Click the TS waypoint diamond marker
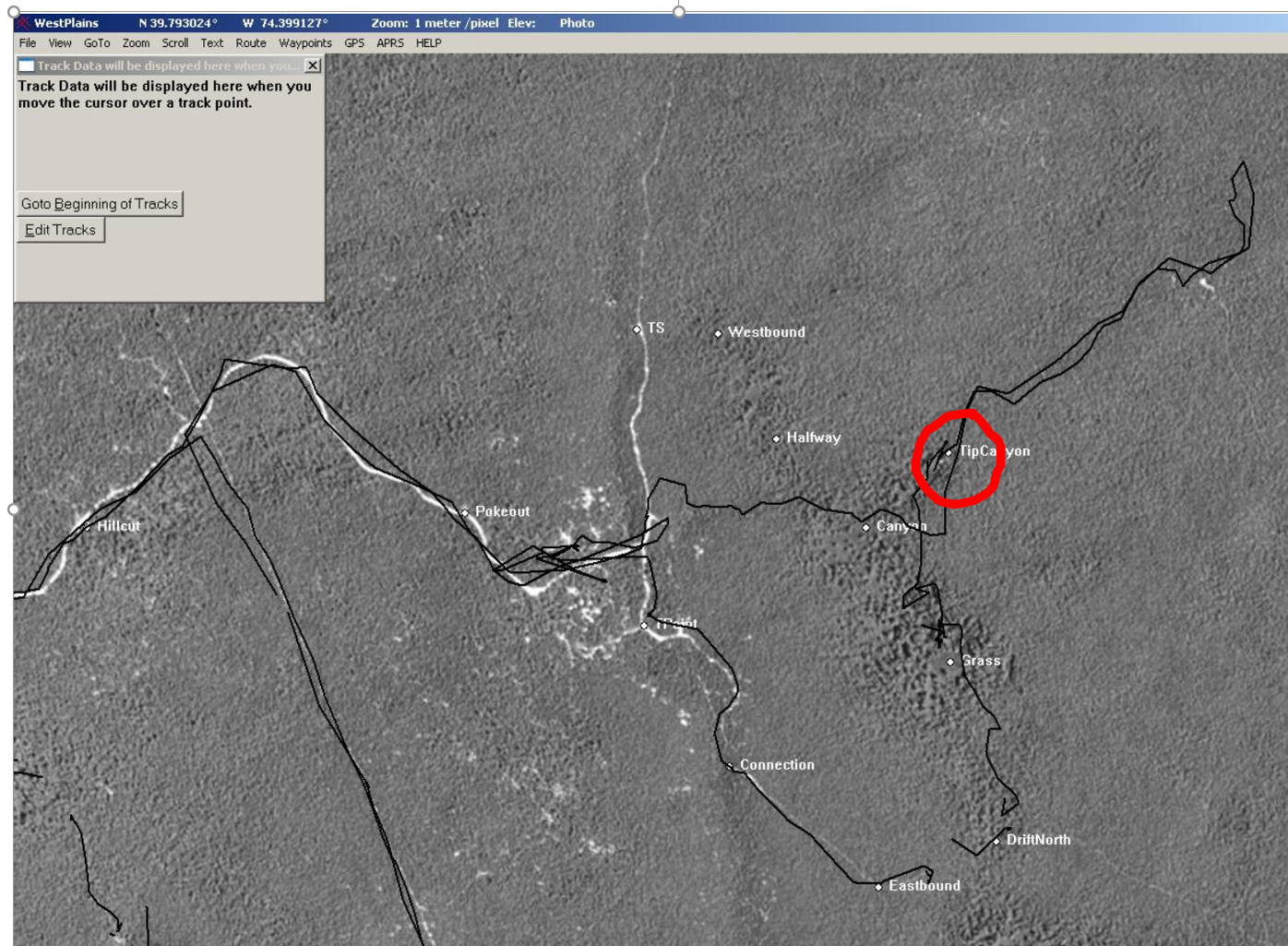 point(637,329)
